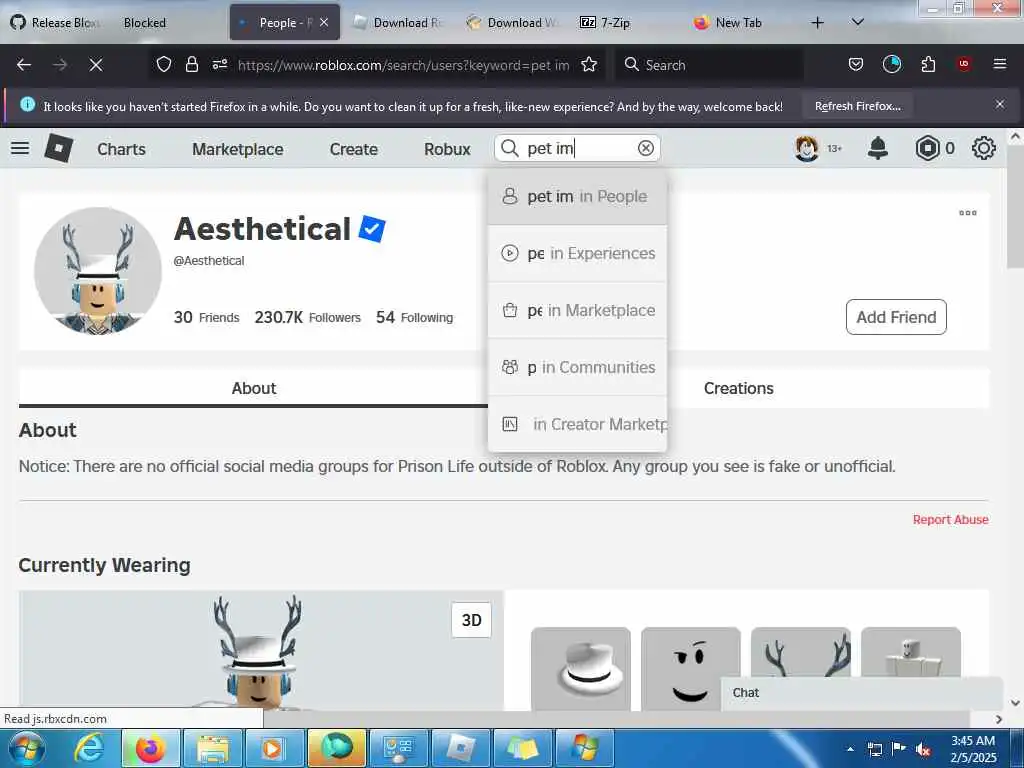Open the Save to Pocket icon
1024x768 pixels.
[856, 64]
